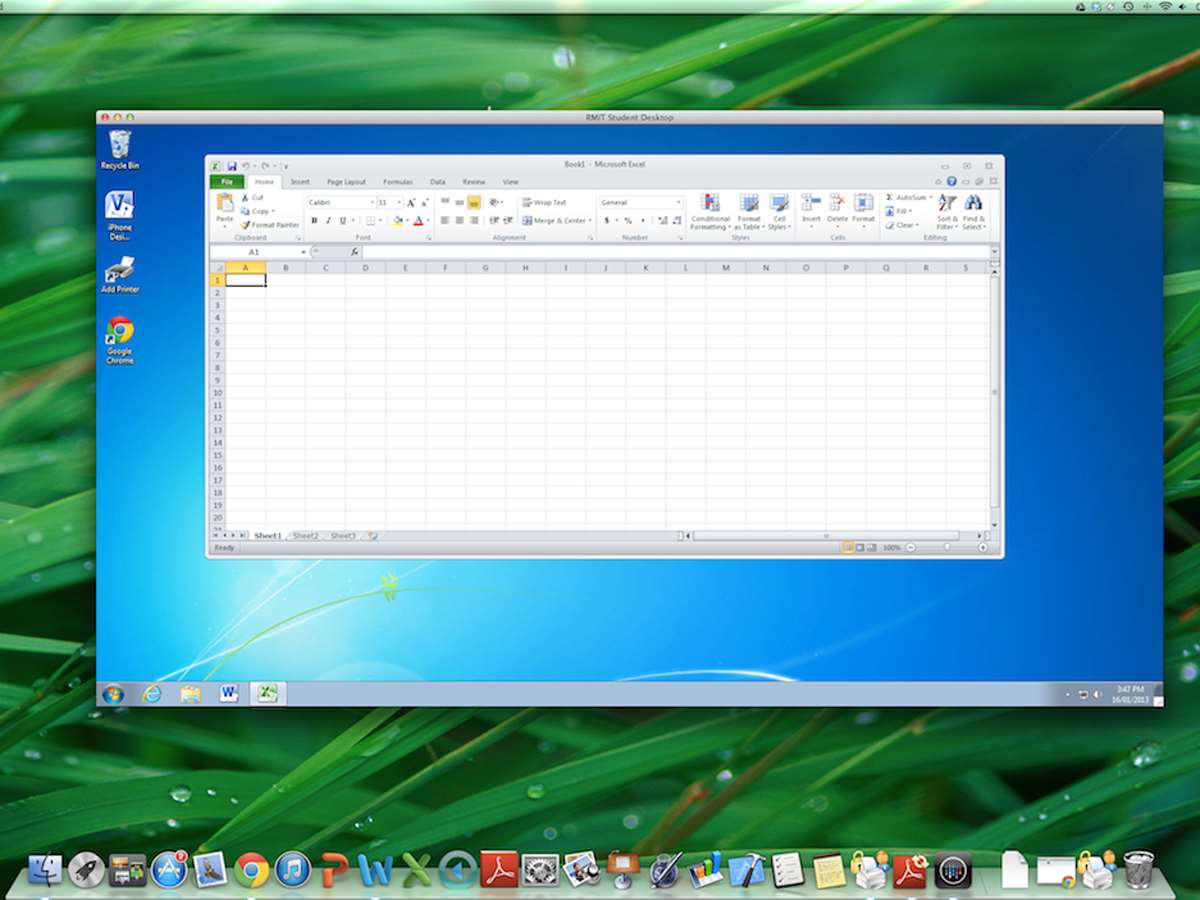The width and height of the screenshot is (1200, 900).
Task: Click the 100% zoom level
Action: 891,548
